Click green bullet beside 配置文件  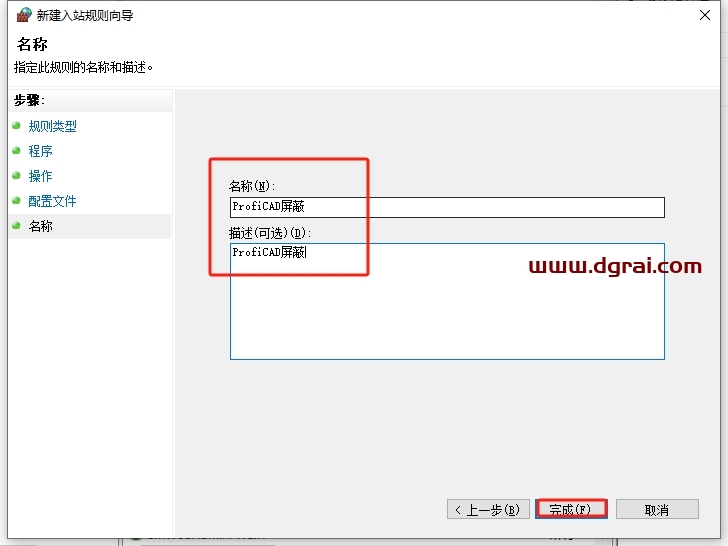tap(17, 201)
